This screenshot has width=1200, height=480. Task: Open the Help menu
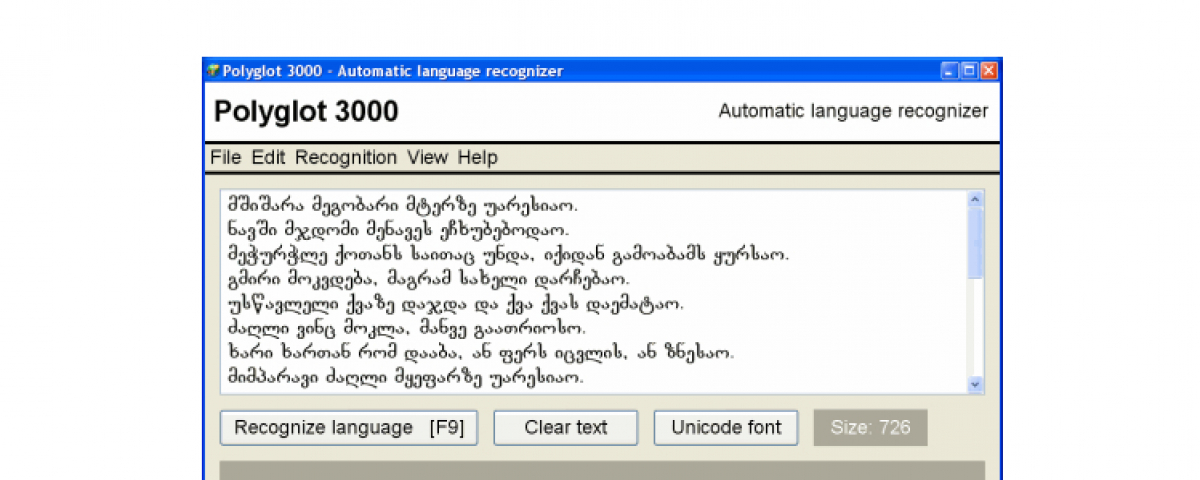coord(477,158)
